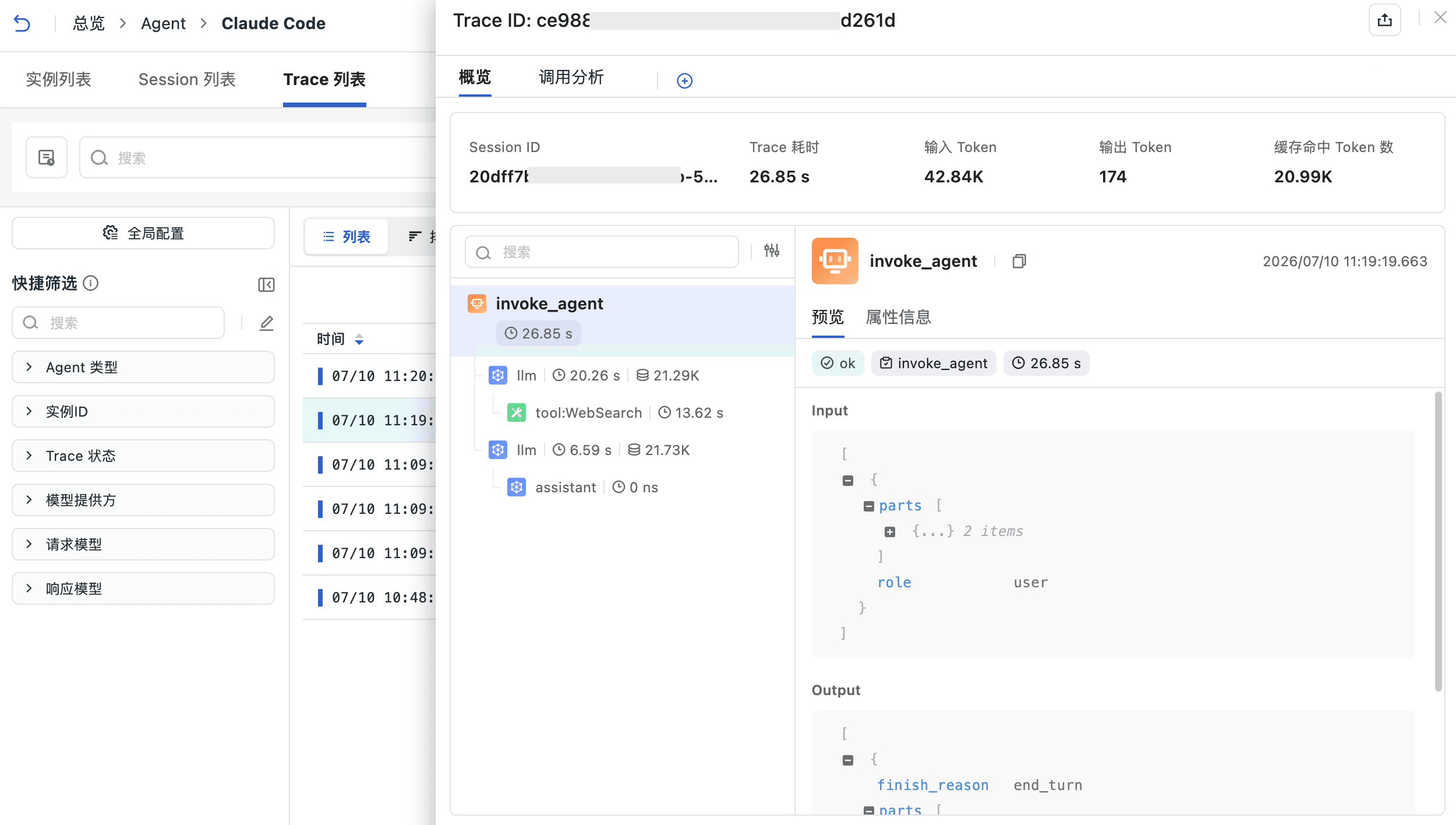Click the ok status tag
This screenshot has height=825, width=1456.
point(837,363)
